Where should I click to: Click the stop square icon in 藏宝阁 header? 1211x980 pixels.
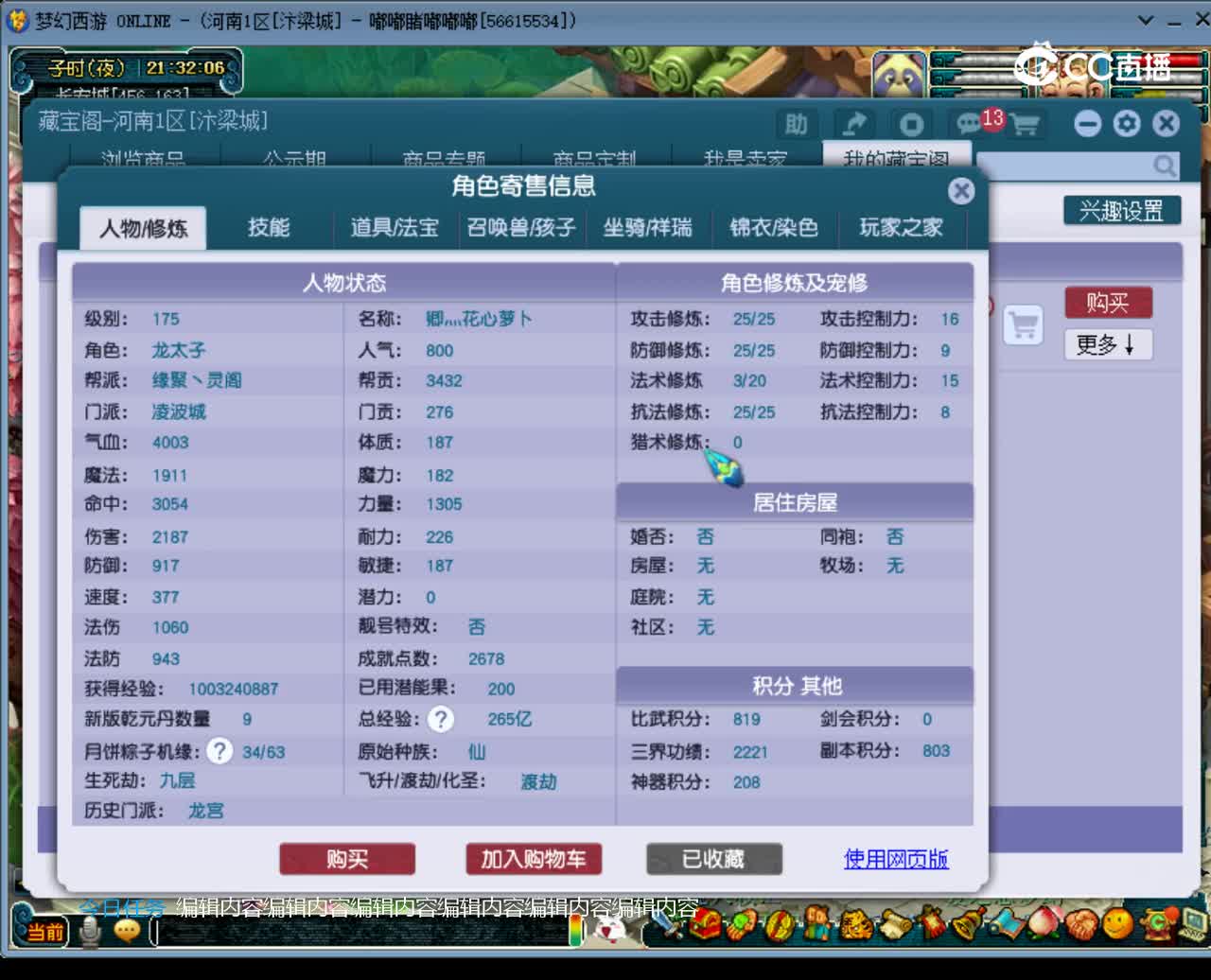coord(912,124)
